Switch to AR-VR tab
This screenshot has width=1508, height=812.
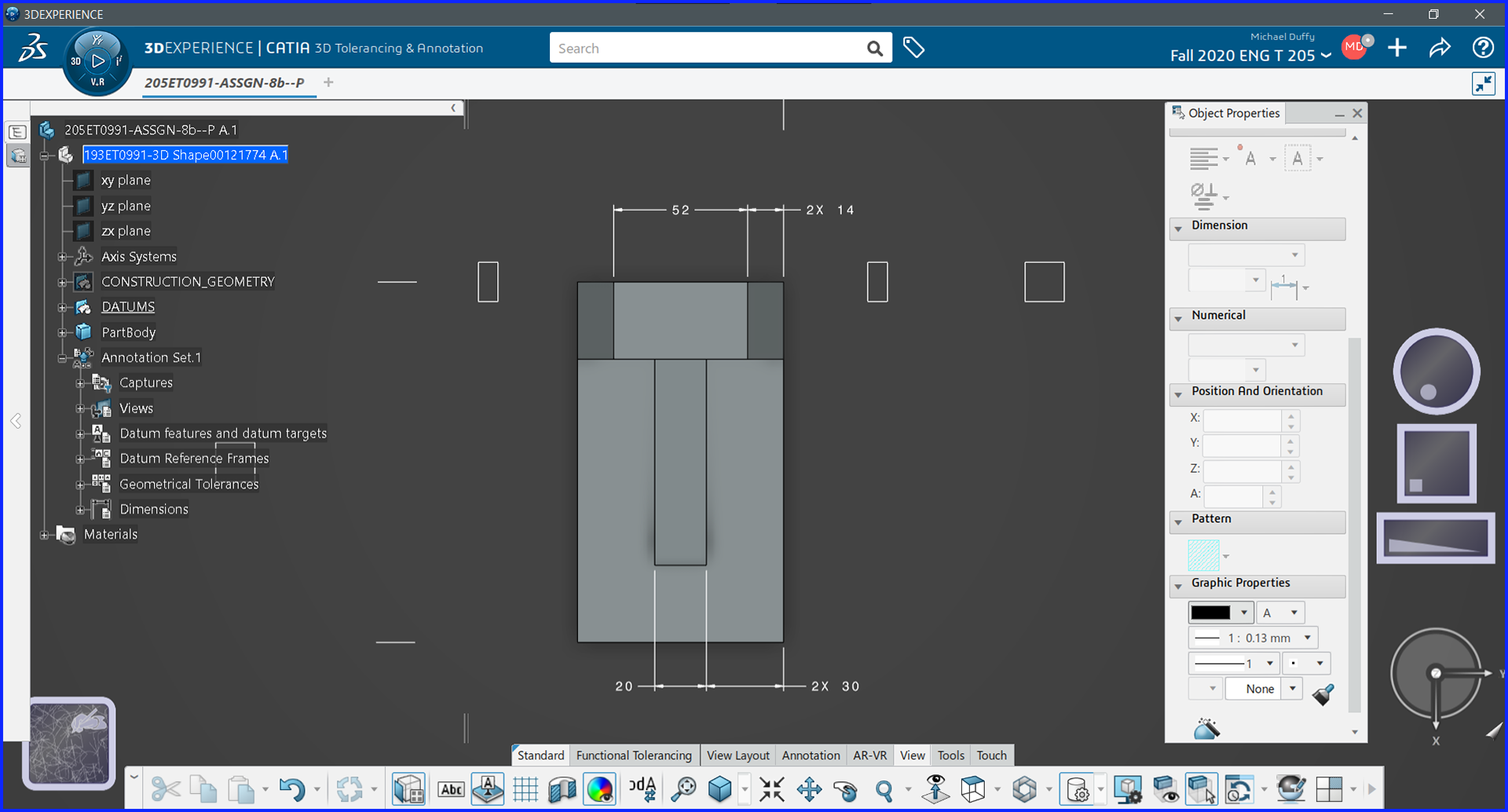pos(870,755)
